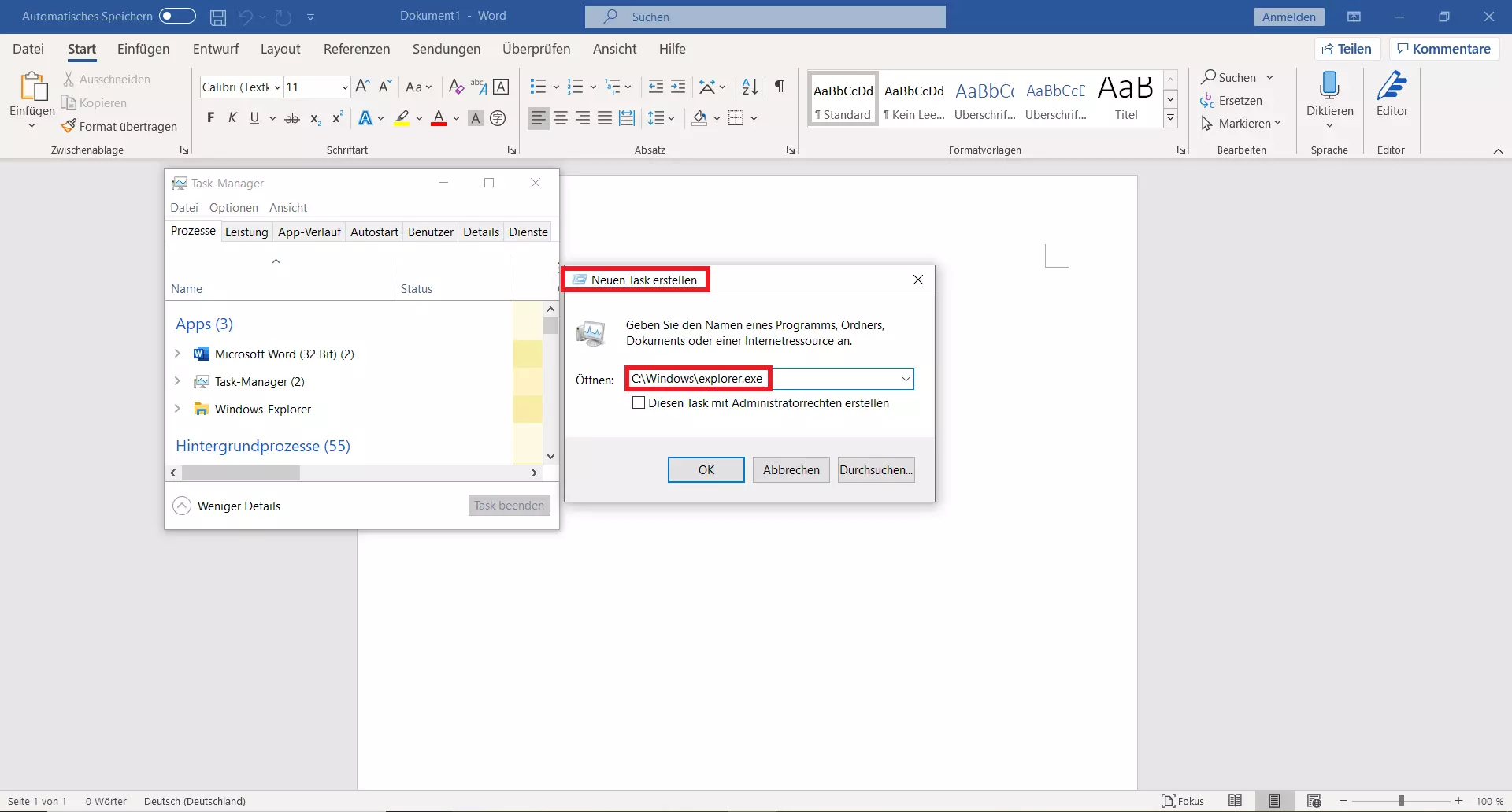Click the zoom slider handle

pyautogui.click(x=1401, y=801)
